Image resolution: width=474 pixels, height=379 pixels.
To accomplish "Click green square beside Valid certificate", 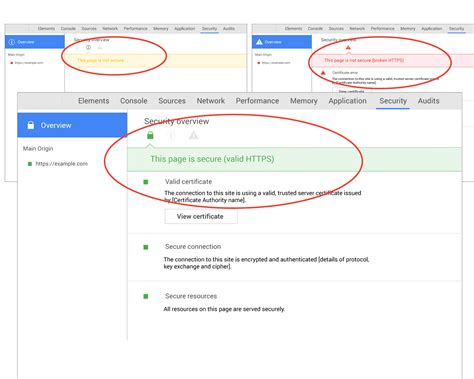I will (146, 182).
